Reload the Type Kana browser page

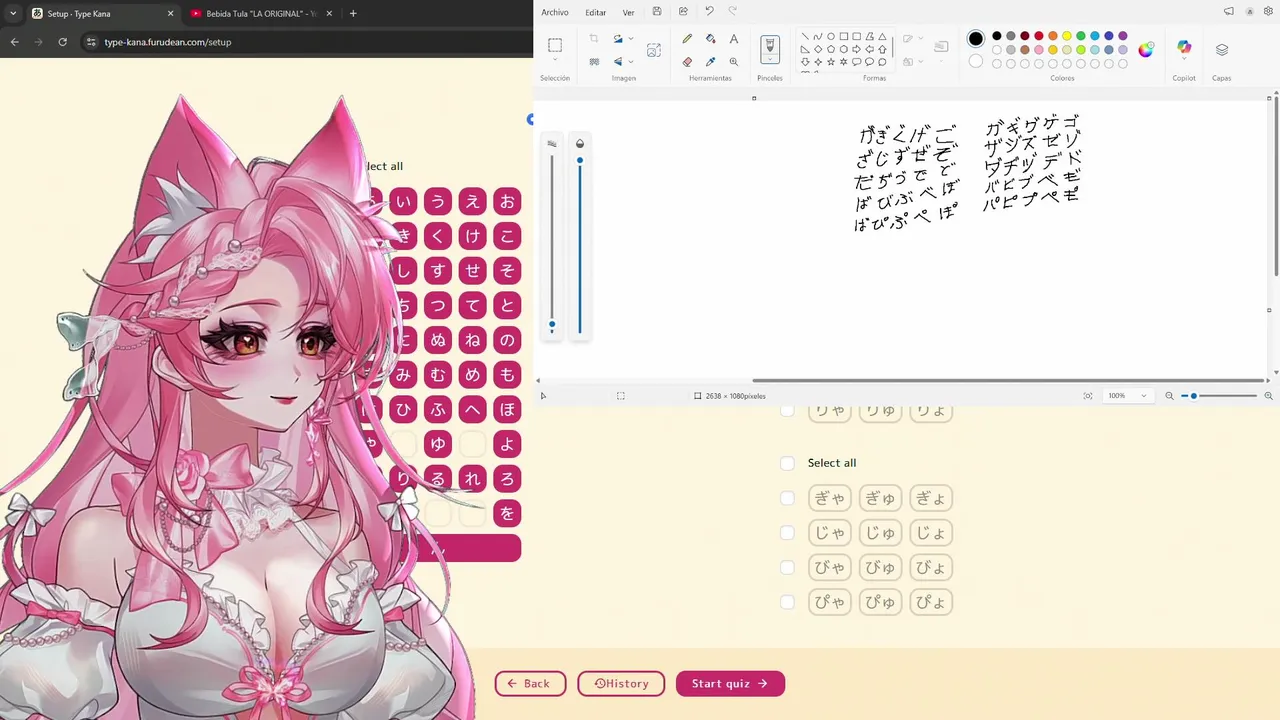(62, 42)
